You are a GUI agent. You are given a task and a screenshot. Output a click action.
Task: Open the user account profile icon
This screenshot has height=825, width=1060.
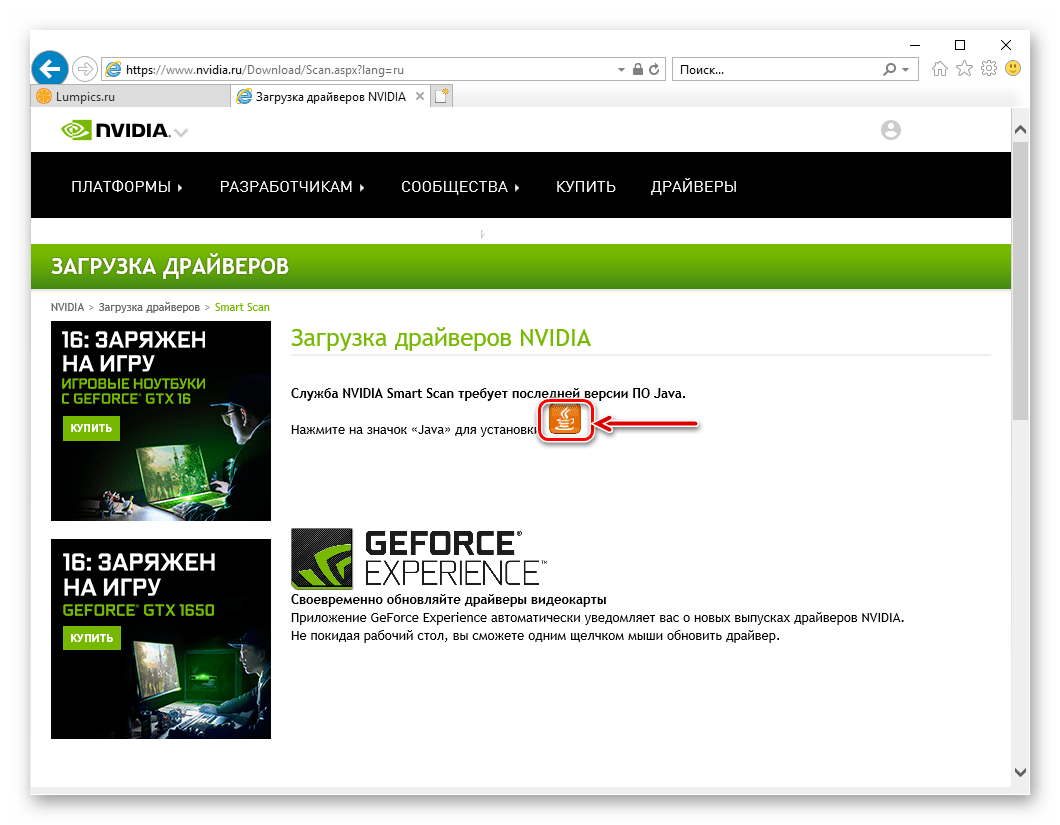890,130
